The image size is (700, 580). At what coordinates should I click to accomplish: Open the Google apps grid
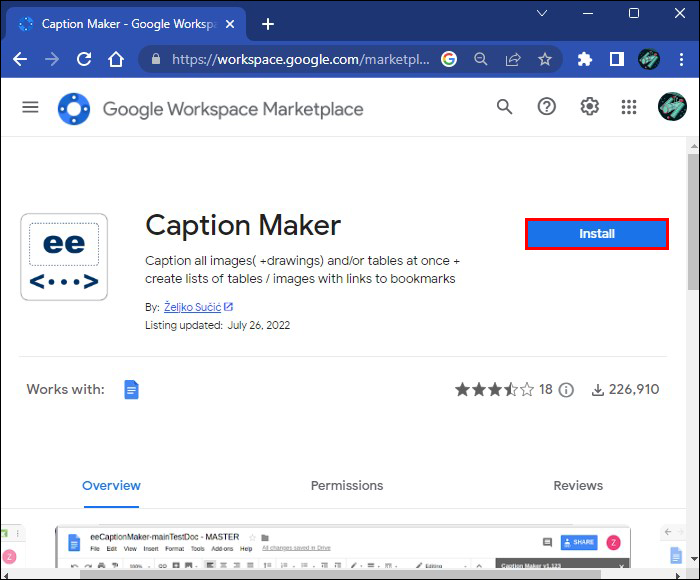point(629,107)
